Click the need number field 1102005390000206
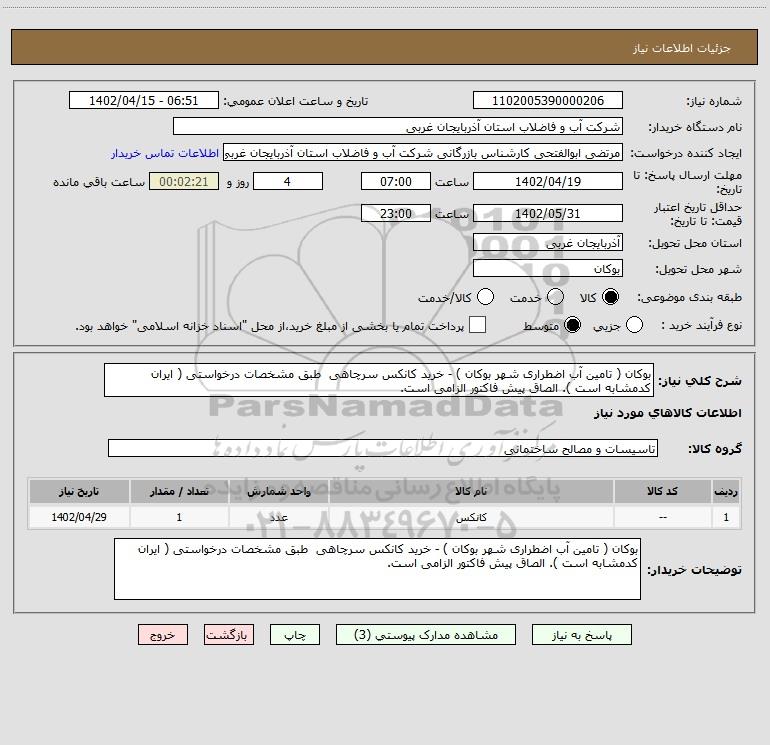Screen dimensions: 770x745 [548, 101]
